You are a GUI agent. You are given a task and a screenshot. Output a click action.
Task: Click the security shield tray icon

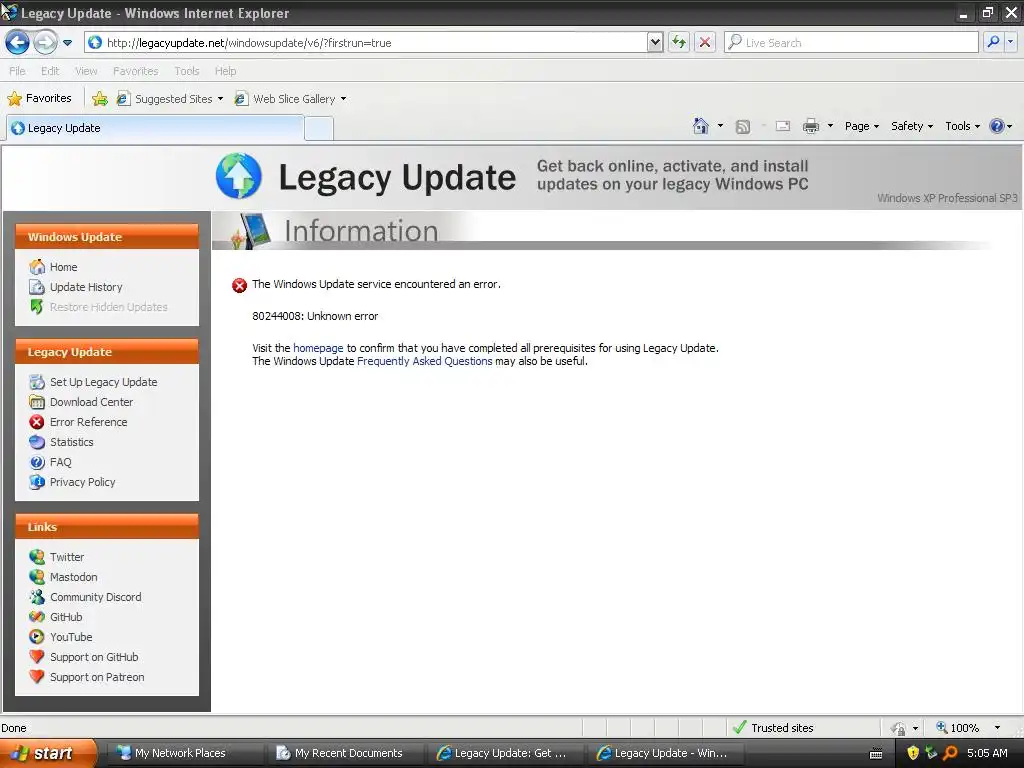(x=913, y=753)
